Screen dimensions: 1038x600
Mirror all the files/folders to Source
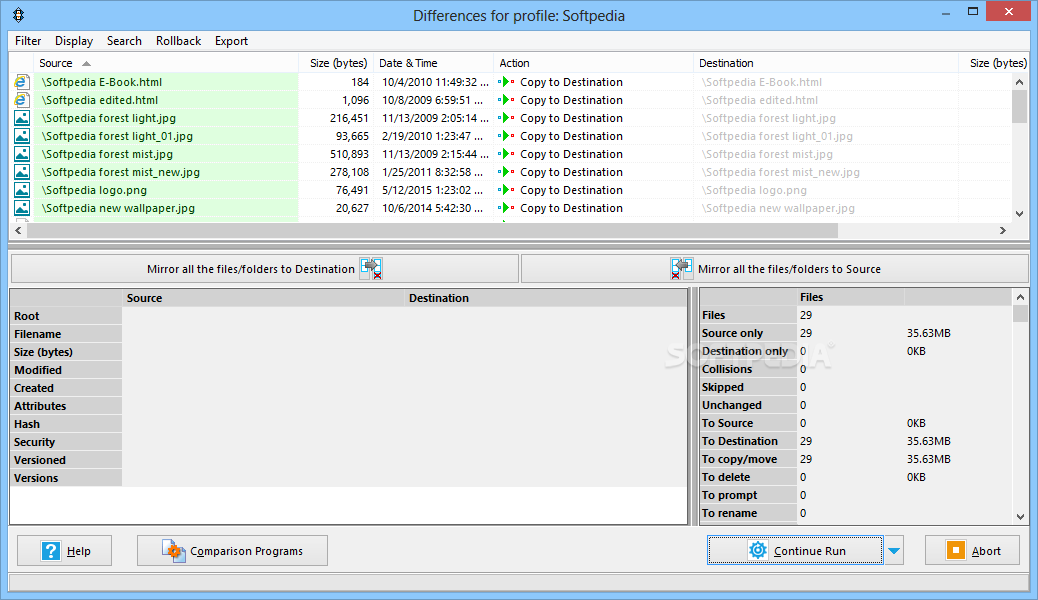click(775, 269)
